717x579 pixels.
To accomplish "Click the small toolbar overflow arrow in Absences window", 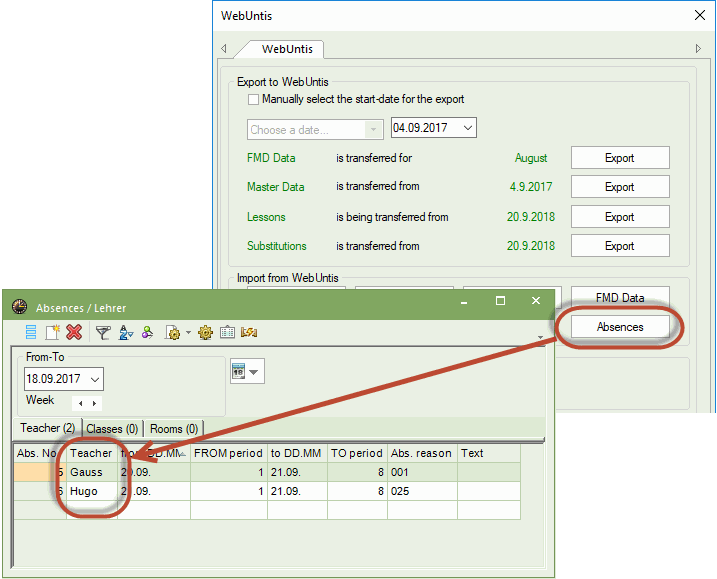I will point(540,338).
